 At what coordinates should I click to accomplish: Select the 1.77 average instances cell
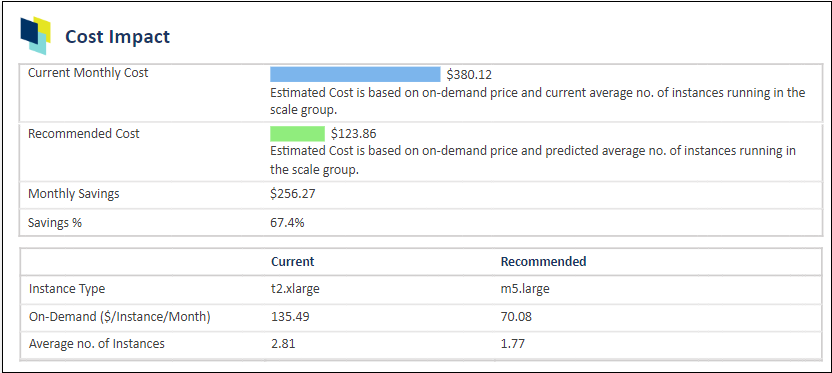coord(513,344)
